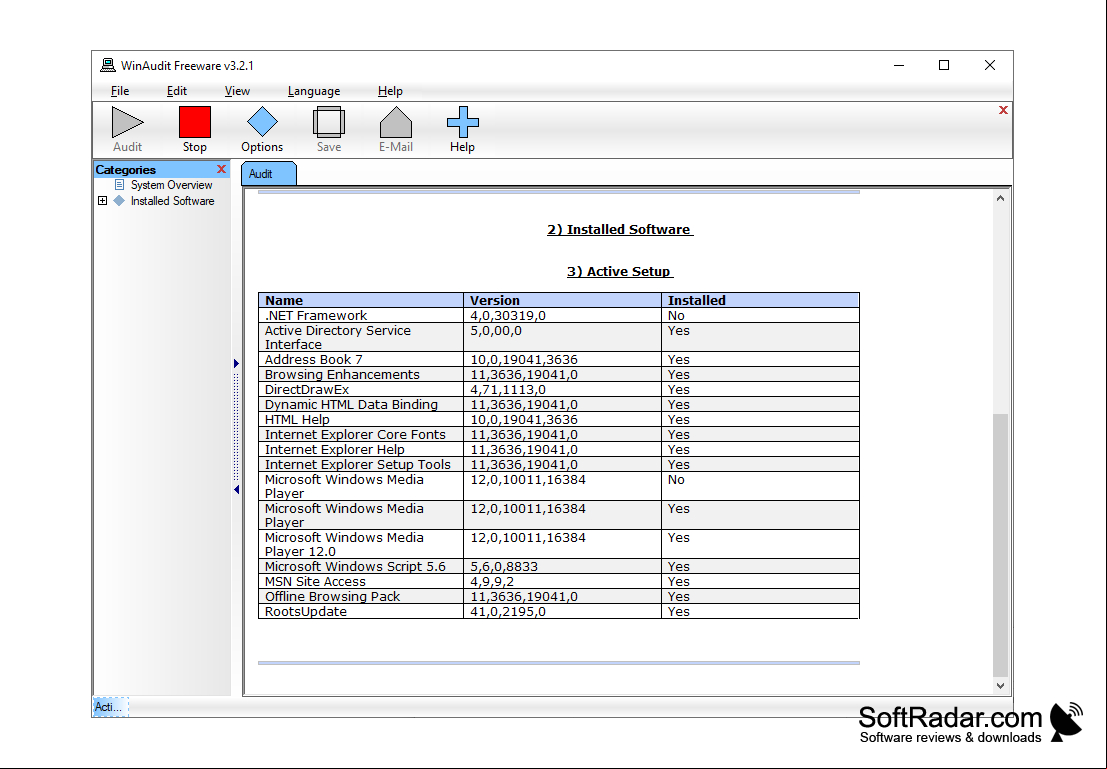
Task: Click the blue plus Help icon
Action: tap(462, 129)
